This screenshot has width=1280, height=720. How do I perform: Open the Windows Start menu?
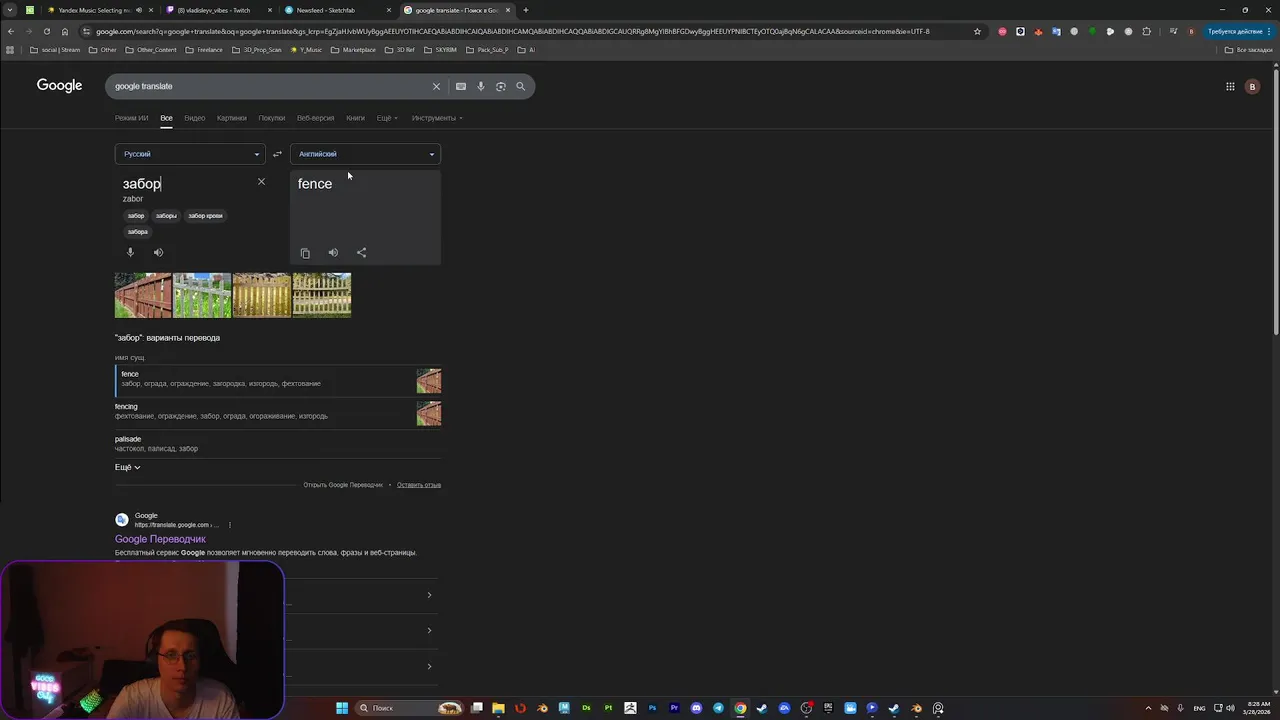click(x=342, y=708)
